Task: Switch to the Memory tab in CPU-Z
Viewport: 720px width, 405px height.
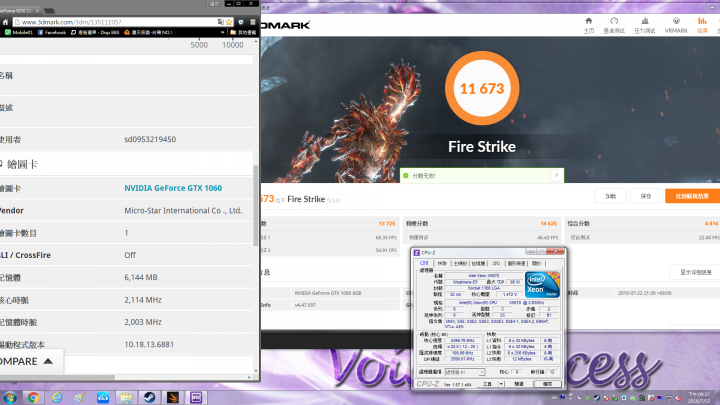Action: coord(478,264)
